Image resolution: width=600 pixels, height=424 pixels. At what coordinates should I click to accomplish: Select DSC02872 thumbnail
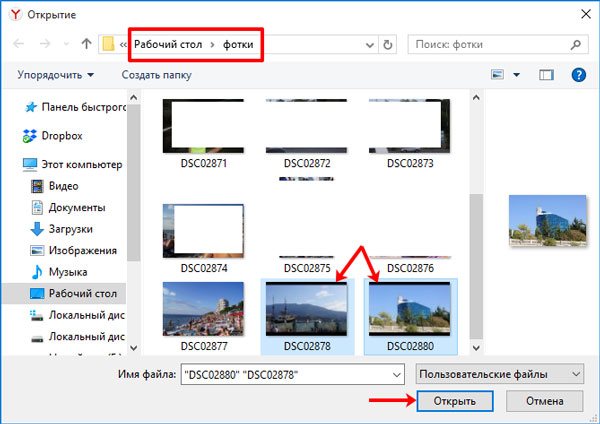(x=307, y=126)
